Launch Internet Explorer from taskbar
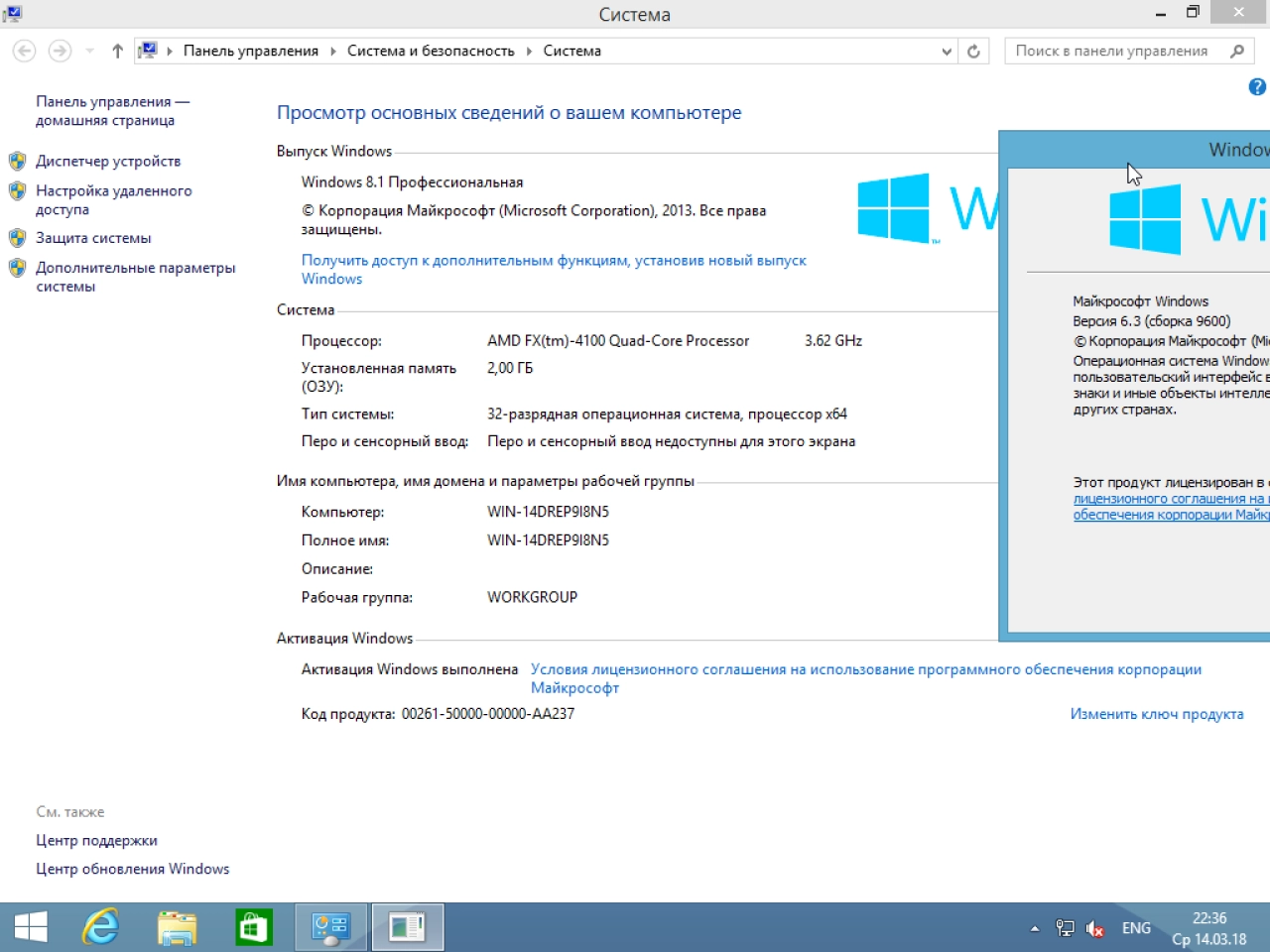 100,927
